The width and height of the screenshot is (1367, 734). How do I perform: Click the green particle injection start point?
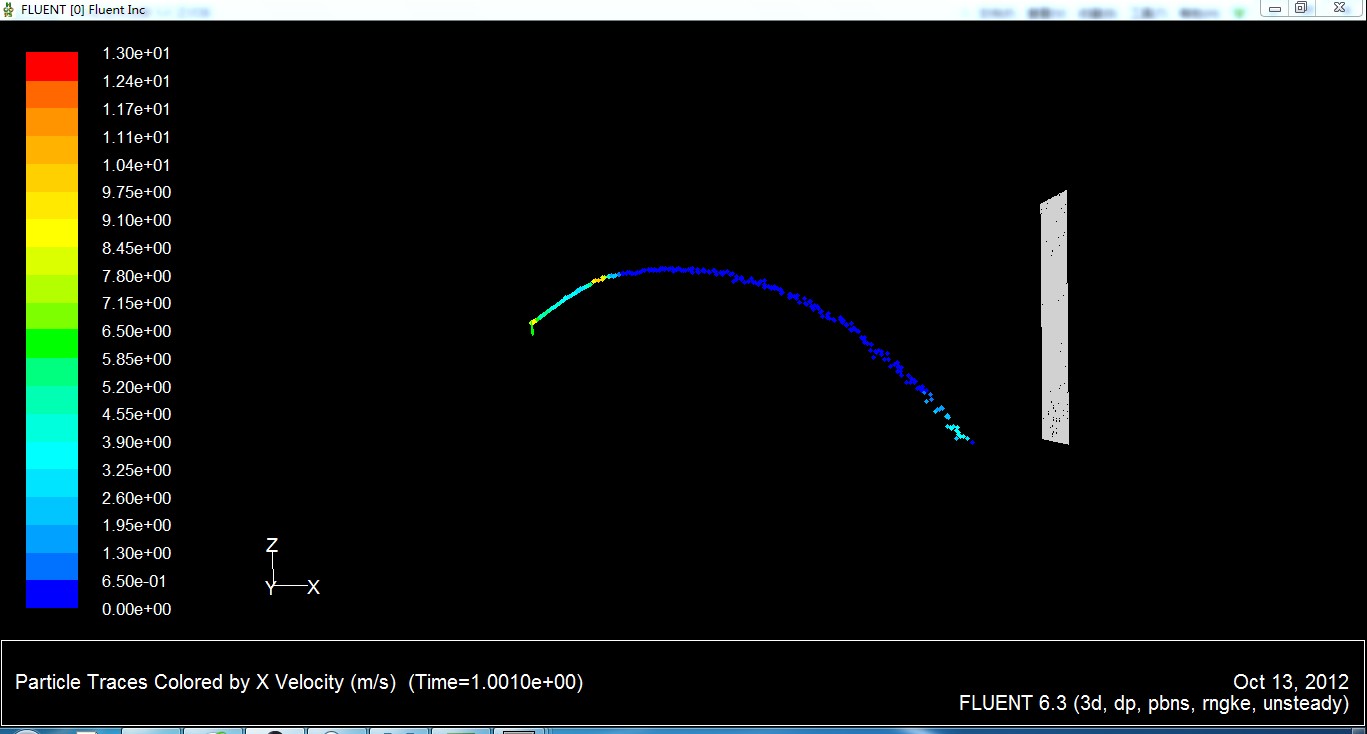click(x=532, y=323)
